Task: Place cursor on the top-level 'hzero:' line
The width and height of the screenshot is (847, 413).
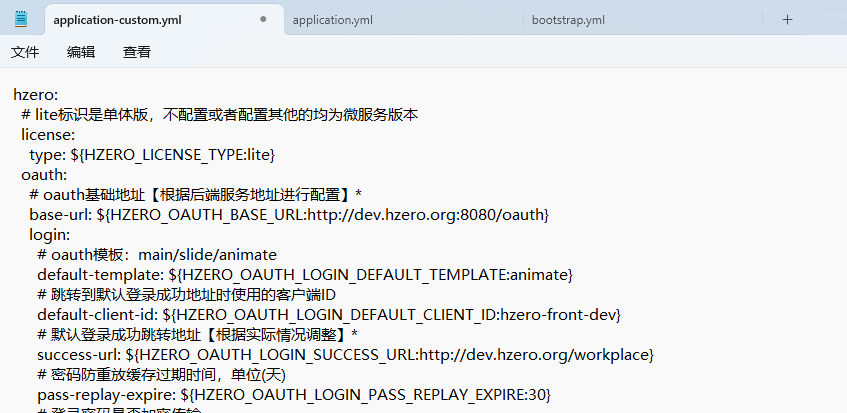Action: point(36,94)
